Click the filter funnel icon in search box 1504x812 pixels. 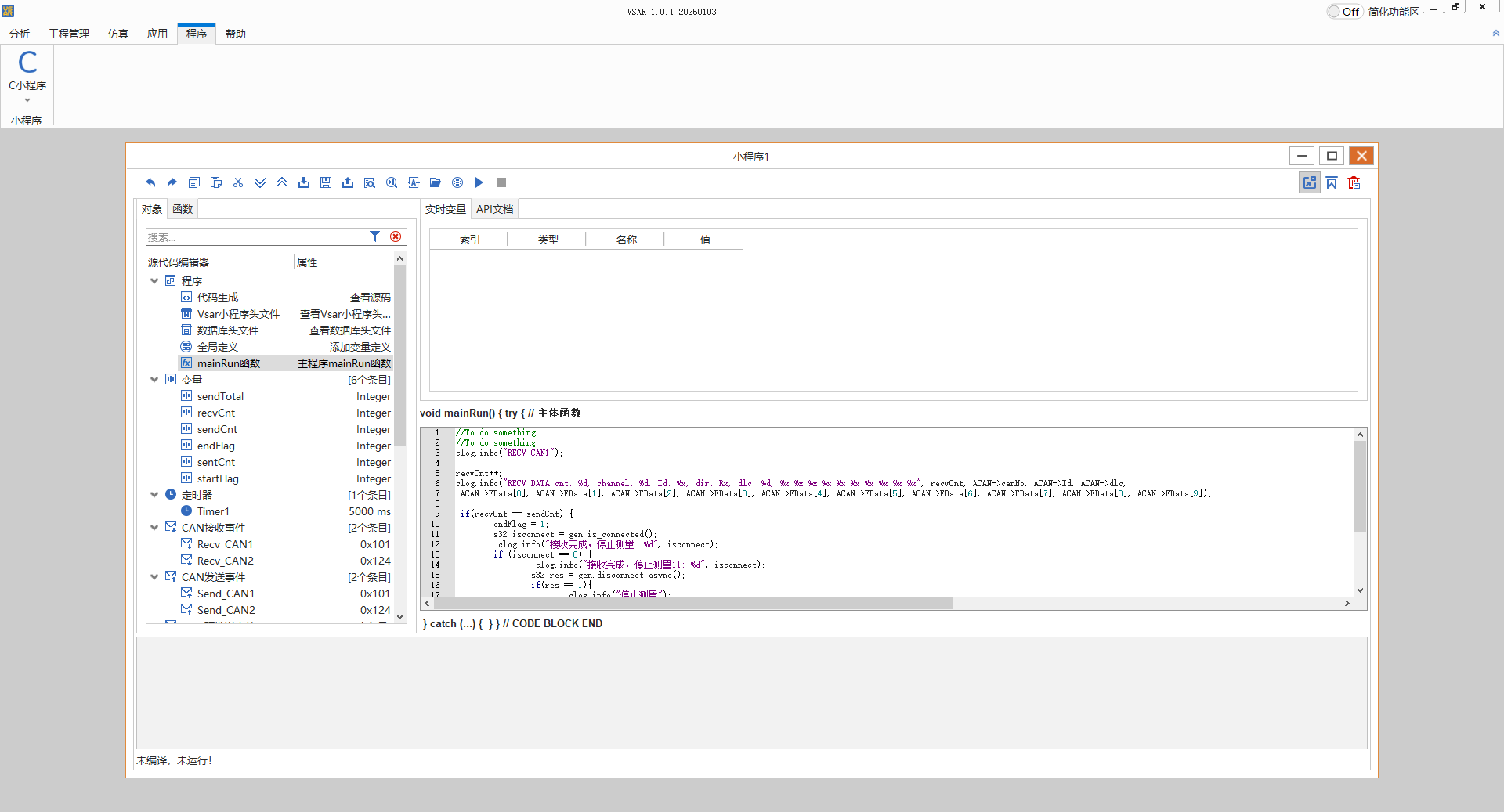pos(375,236)
